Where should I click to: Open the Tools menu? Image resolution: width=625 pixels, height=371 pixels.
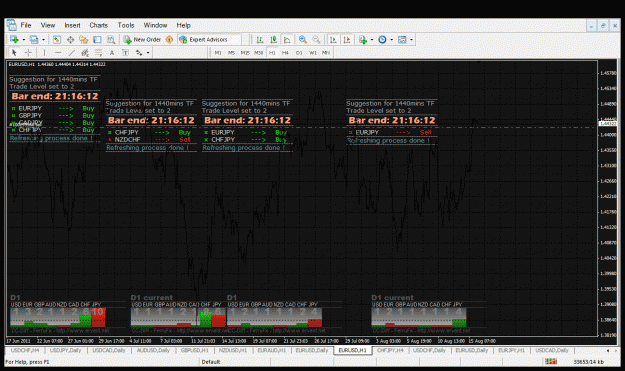[126, 25]
